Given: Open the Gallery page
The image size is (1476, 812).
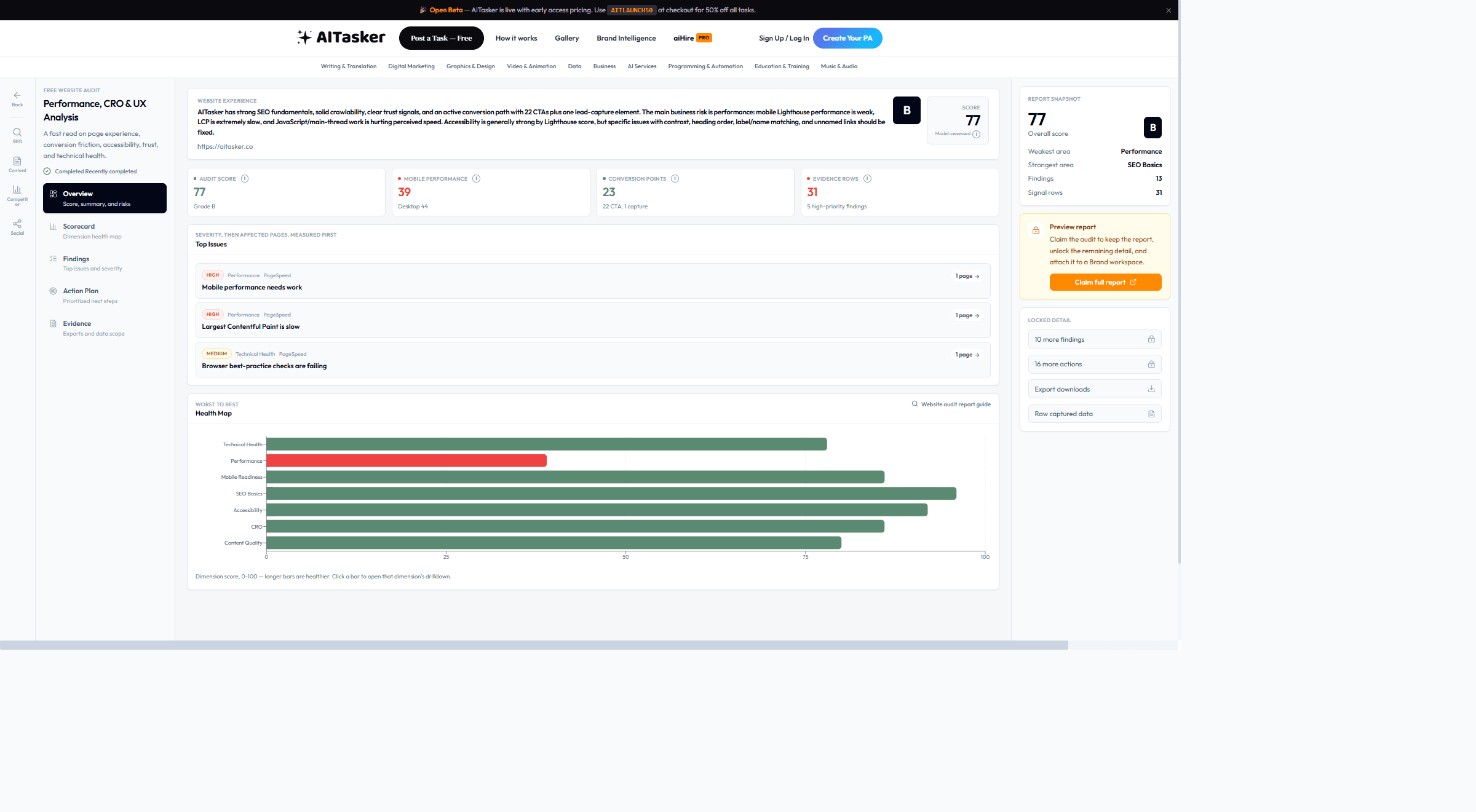Looking at the screenshot, I should (566, 38).
